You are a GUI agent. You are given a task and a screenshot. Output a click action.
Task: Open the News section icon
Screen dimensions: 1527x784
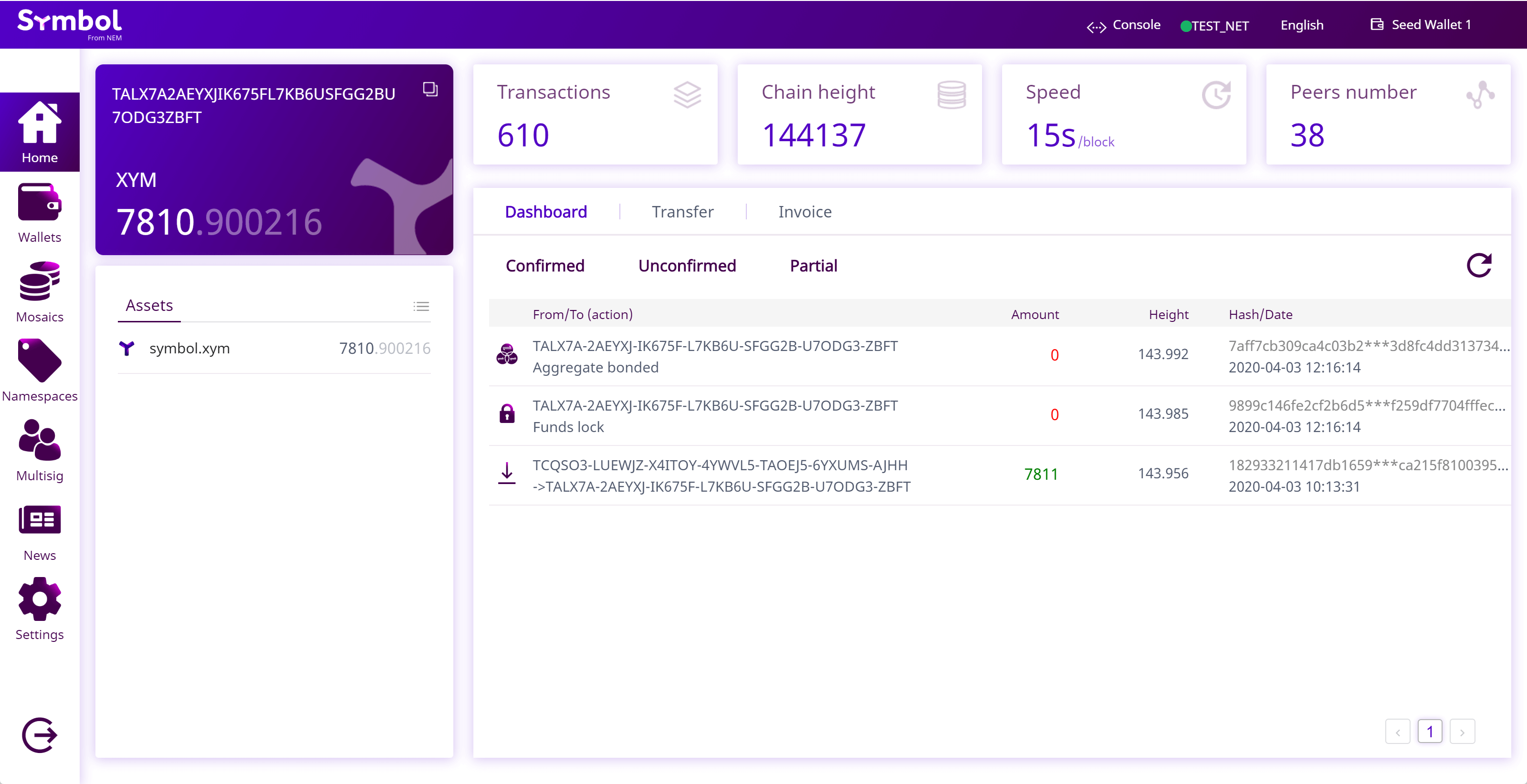pyautogui.click(x=40, y=520)
